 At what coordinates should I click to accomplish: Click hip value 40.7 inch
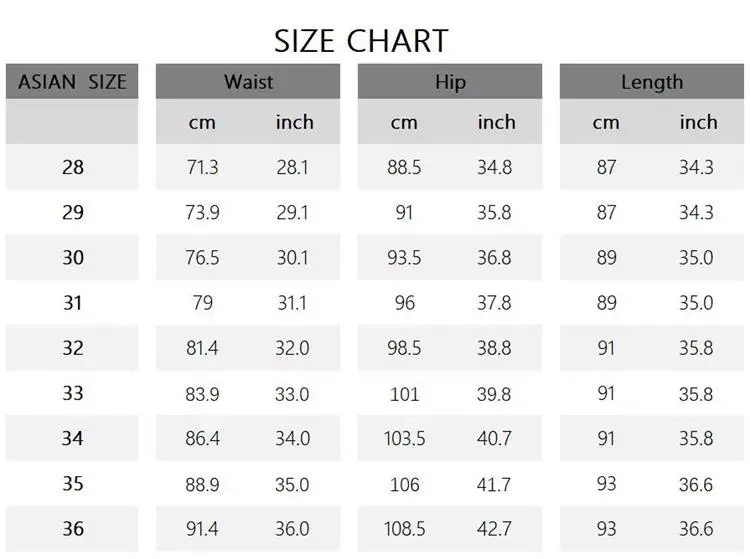tap(494, 438)
